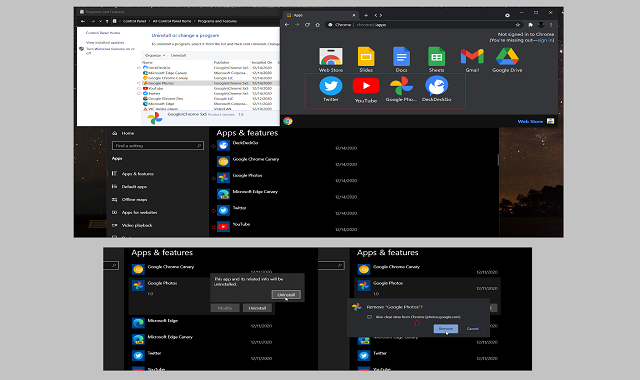Viewport: 640px width, 380px height.
Task: Go back in Programs and Features window
Action: 83,21
